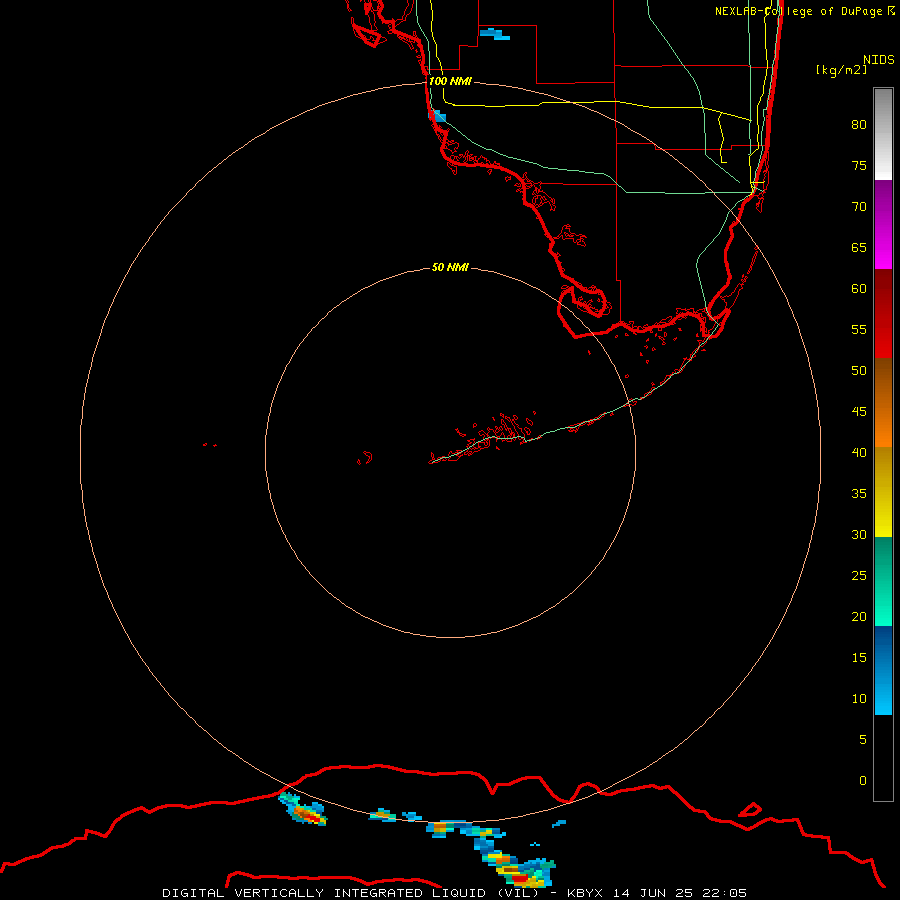Select the purple-magenta segment of the color bar
This screenshot has height=900, width=900.
click(883, 224)
